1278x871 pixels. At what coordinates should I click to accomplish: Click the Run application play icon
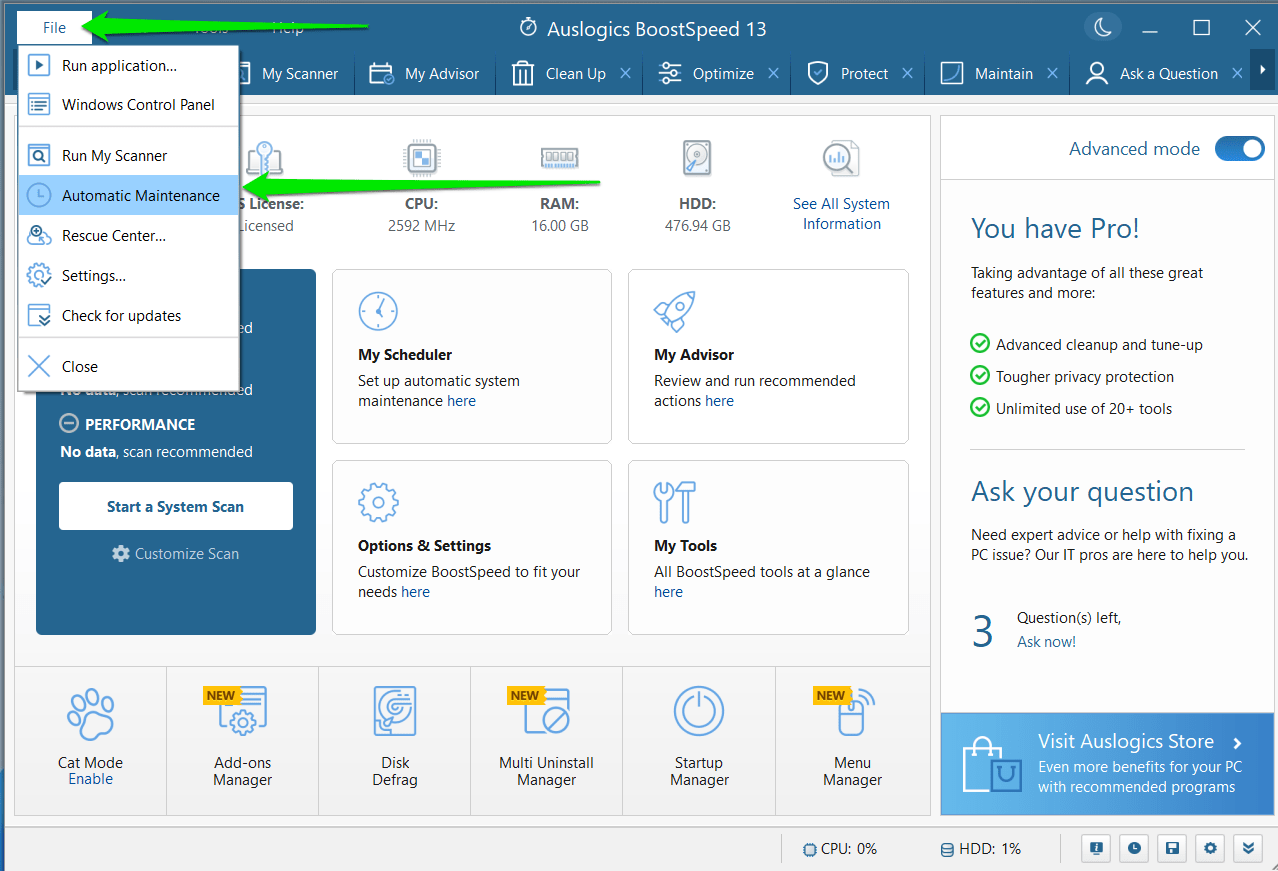coord(38,66)
